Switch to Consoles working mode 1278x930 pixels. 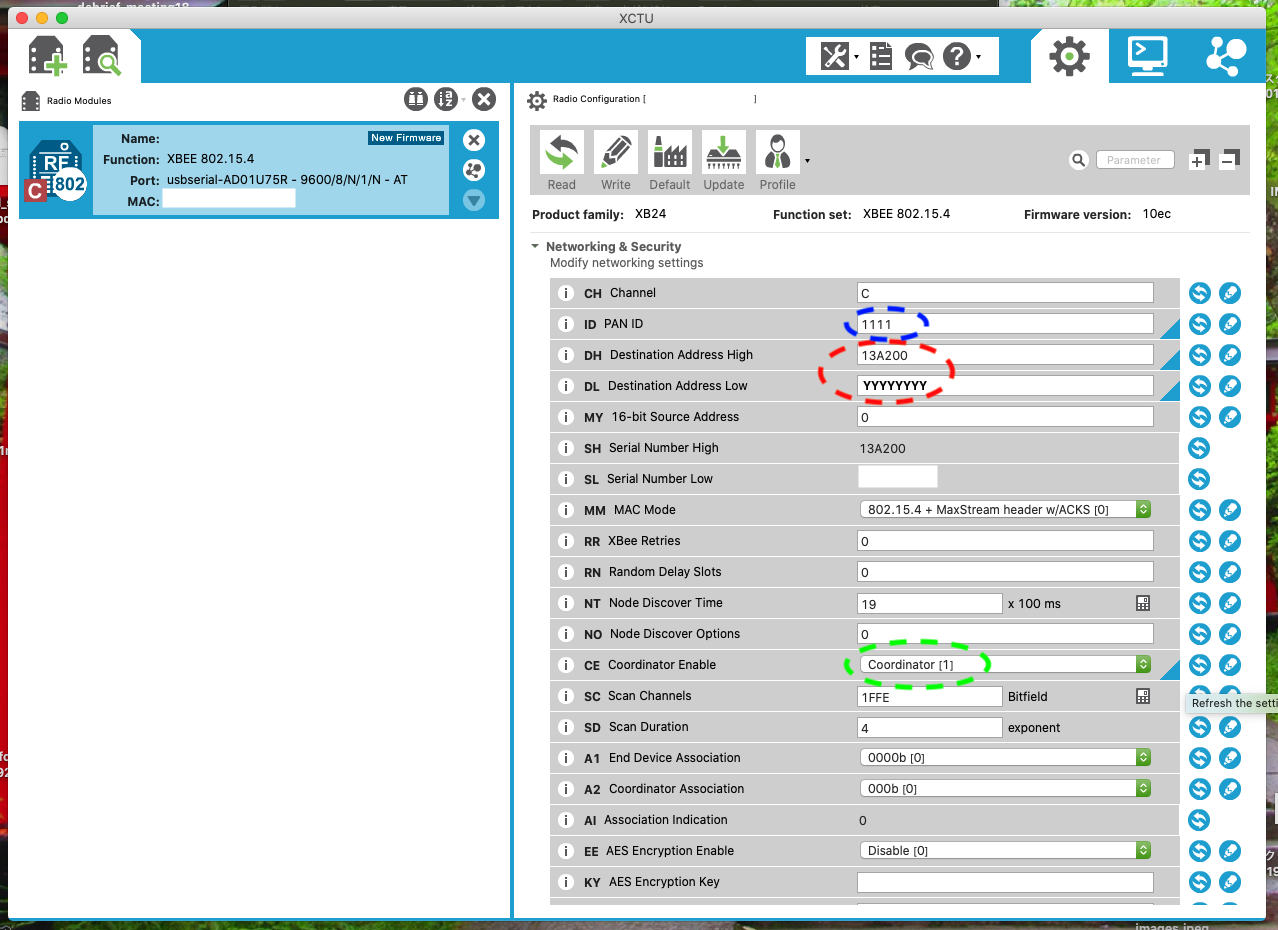coord(1147,56)
